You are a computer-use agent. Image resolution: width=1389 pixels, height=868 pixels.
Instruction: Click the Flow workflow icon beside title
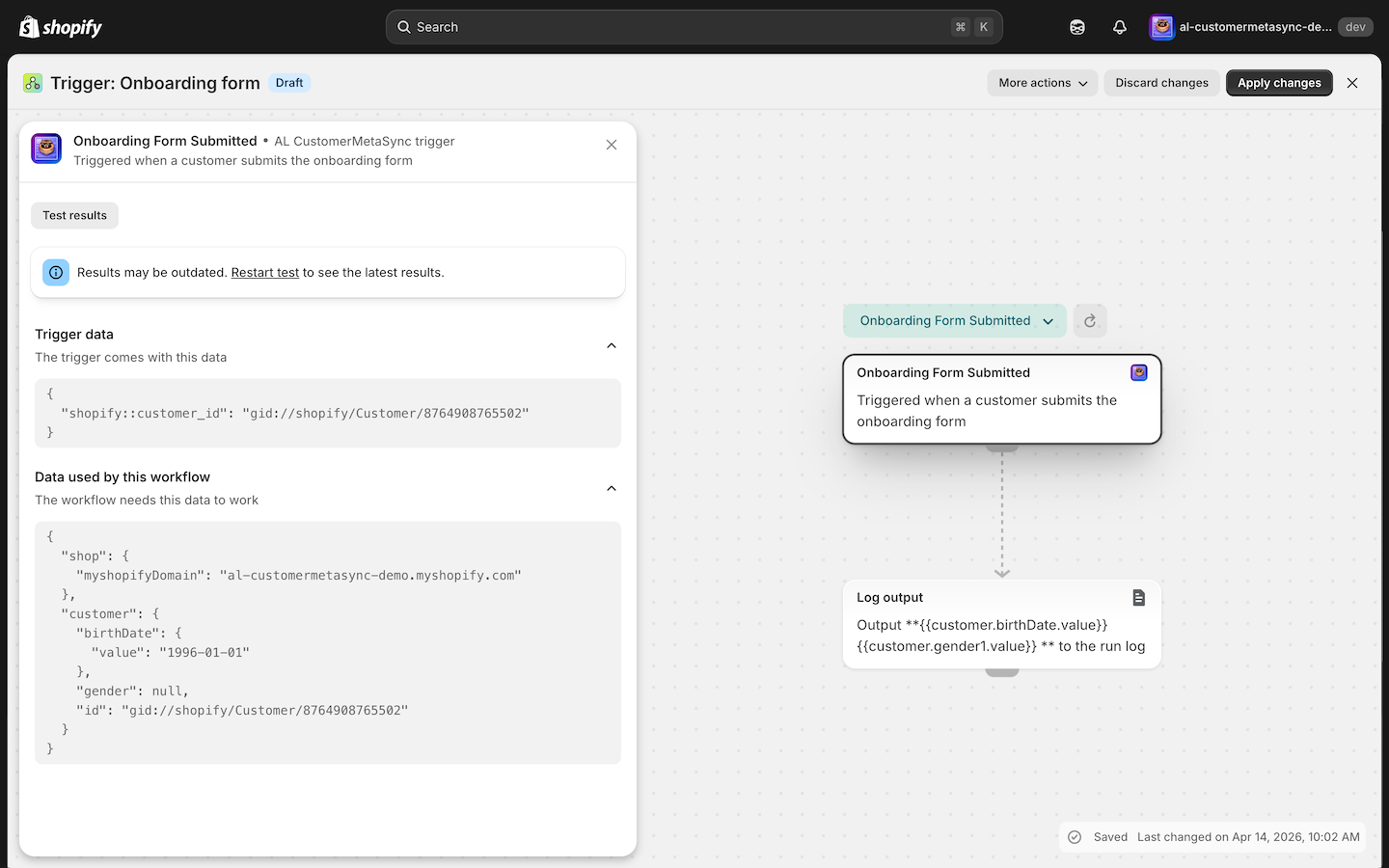coord(33,83)
